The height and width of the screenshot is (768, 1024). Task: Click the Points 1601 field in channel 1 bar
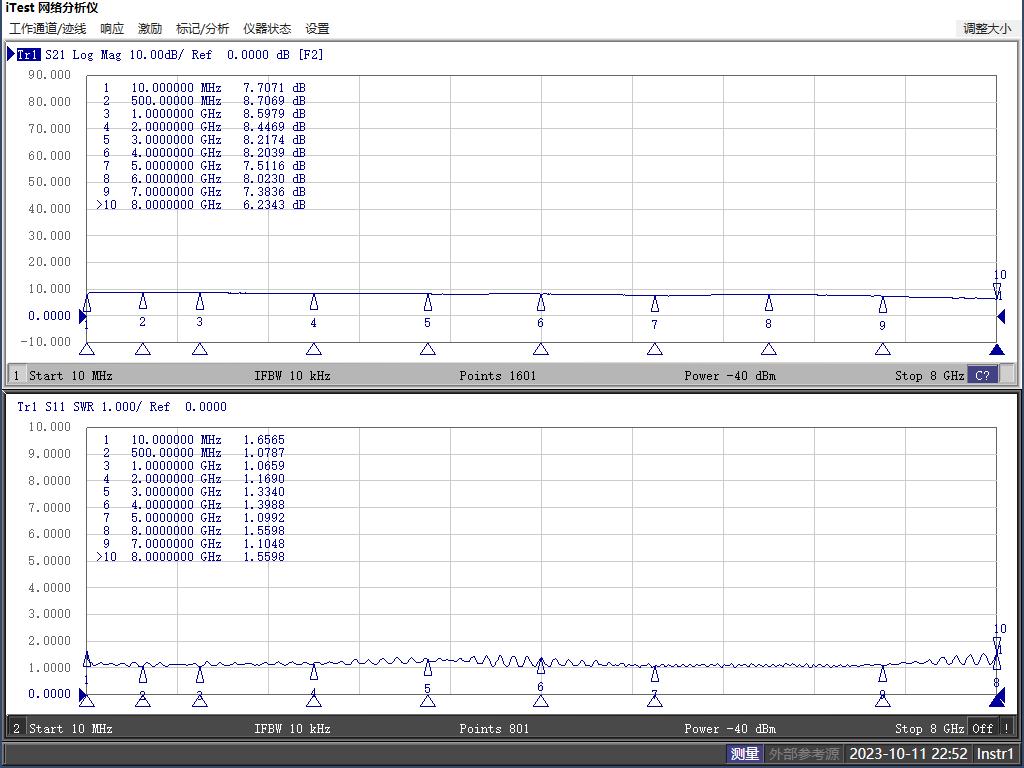(497, 375)
